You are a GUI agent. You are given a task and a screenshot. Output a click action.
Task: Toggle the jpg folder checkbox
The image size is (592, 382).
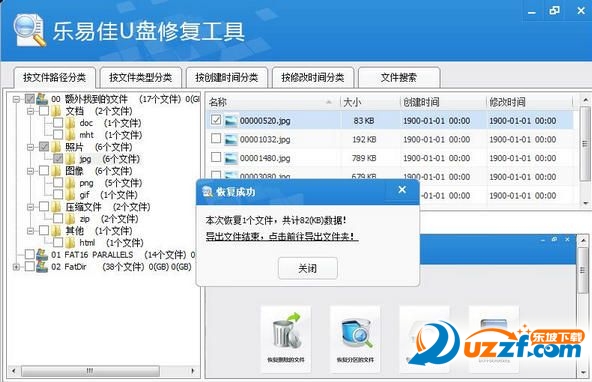(x=58, y=159)
